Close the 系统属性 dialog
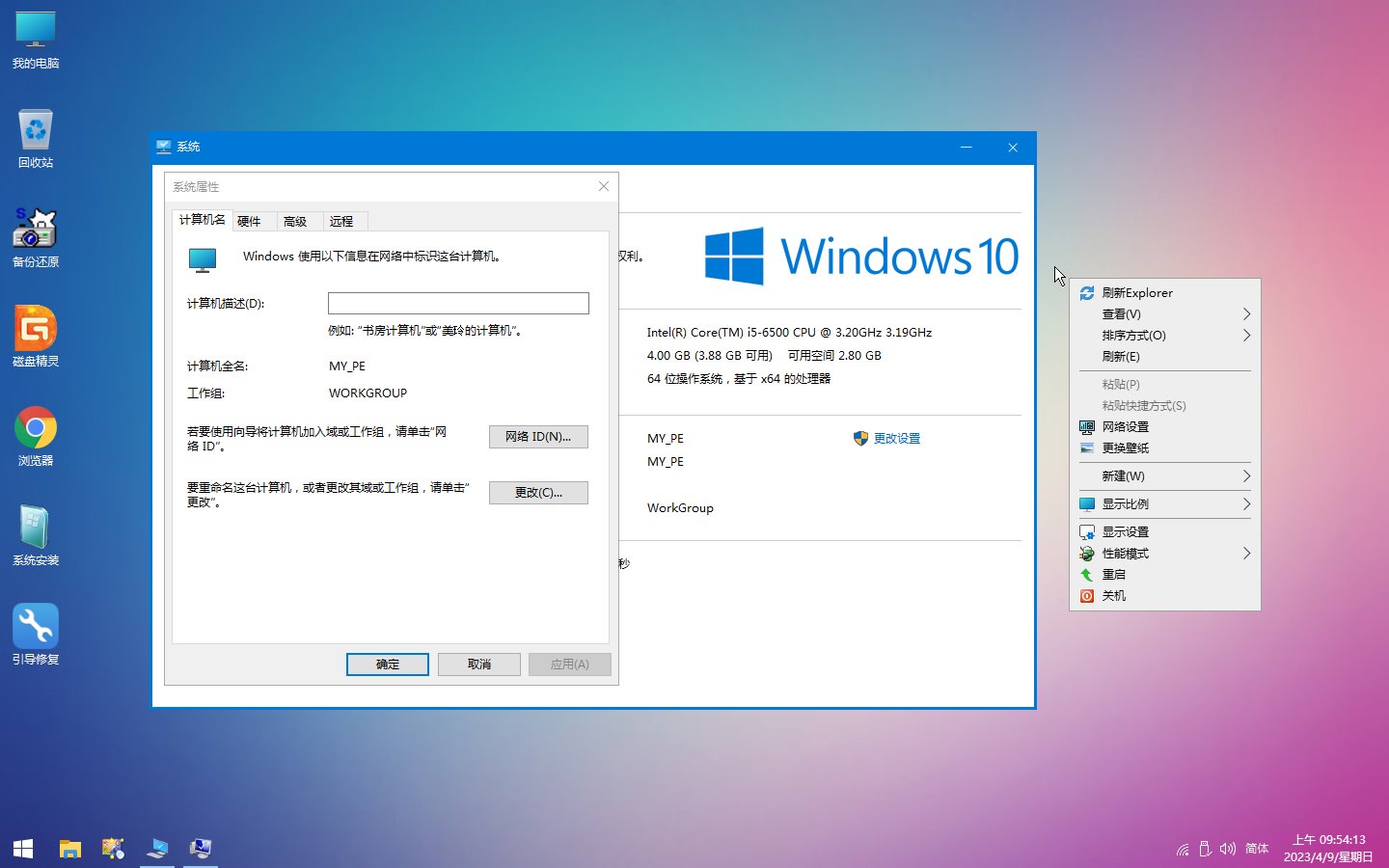 pos(604,186)
